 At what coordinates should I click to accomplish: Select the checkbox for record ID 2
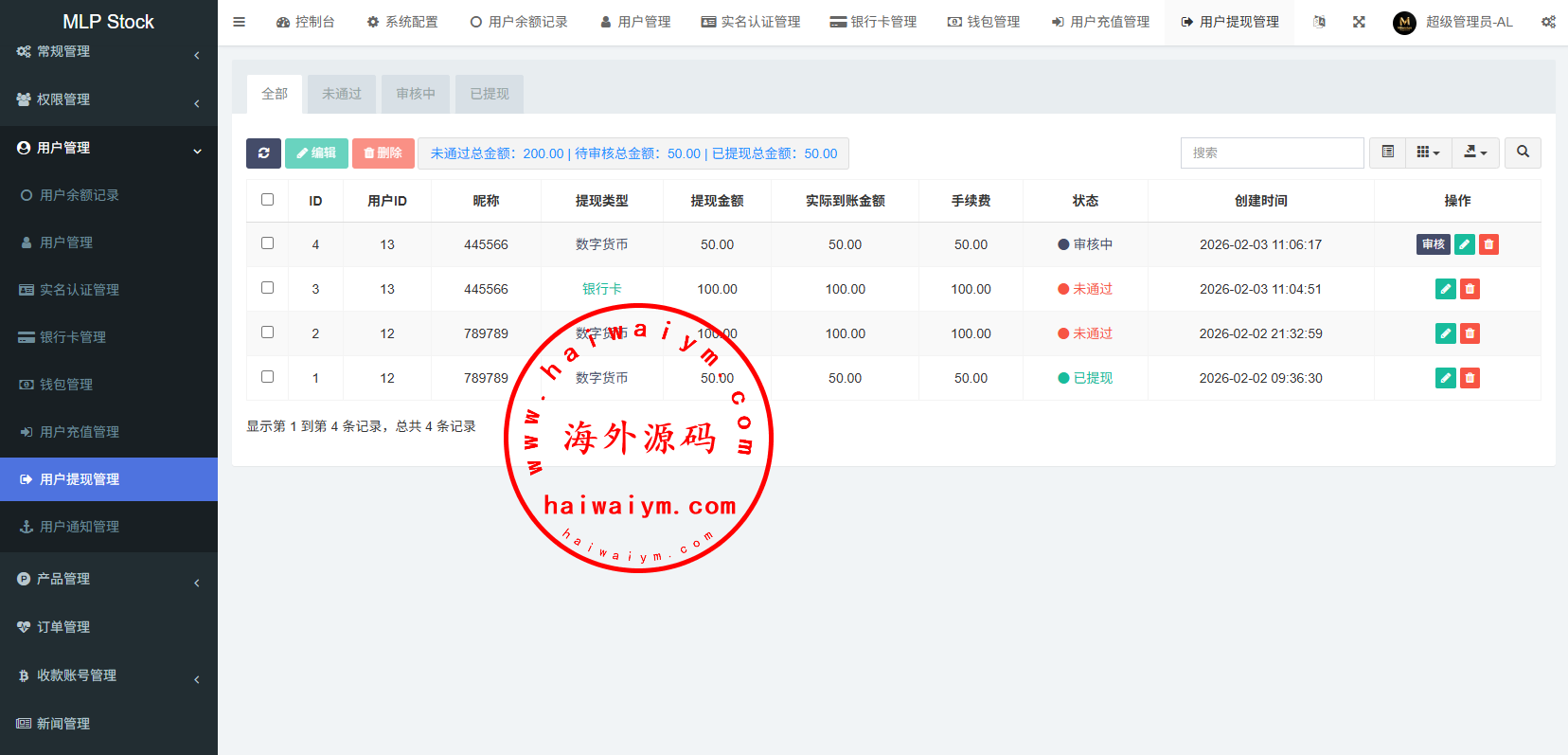click(267, 333)
